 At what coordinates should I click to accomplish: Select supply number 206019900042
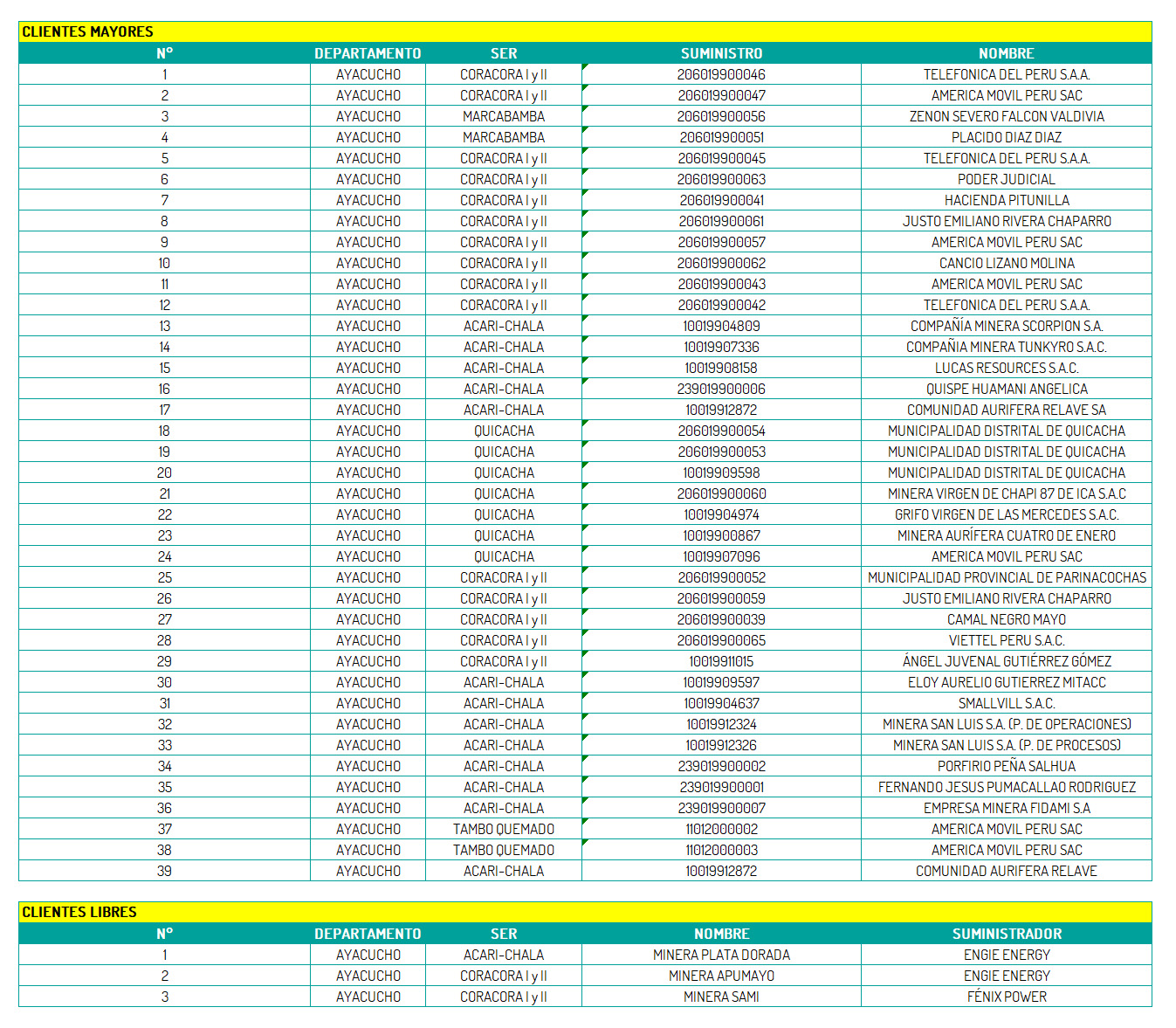[x=721, y=305]
